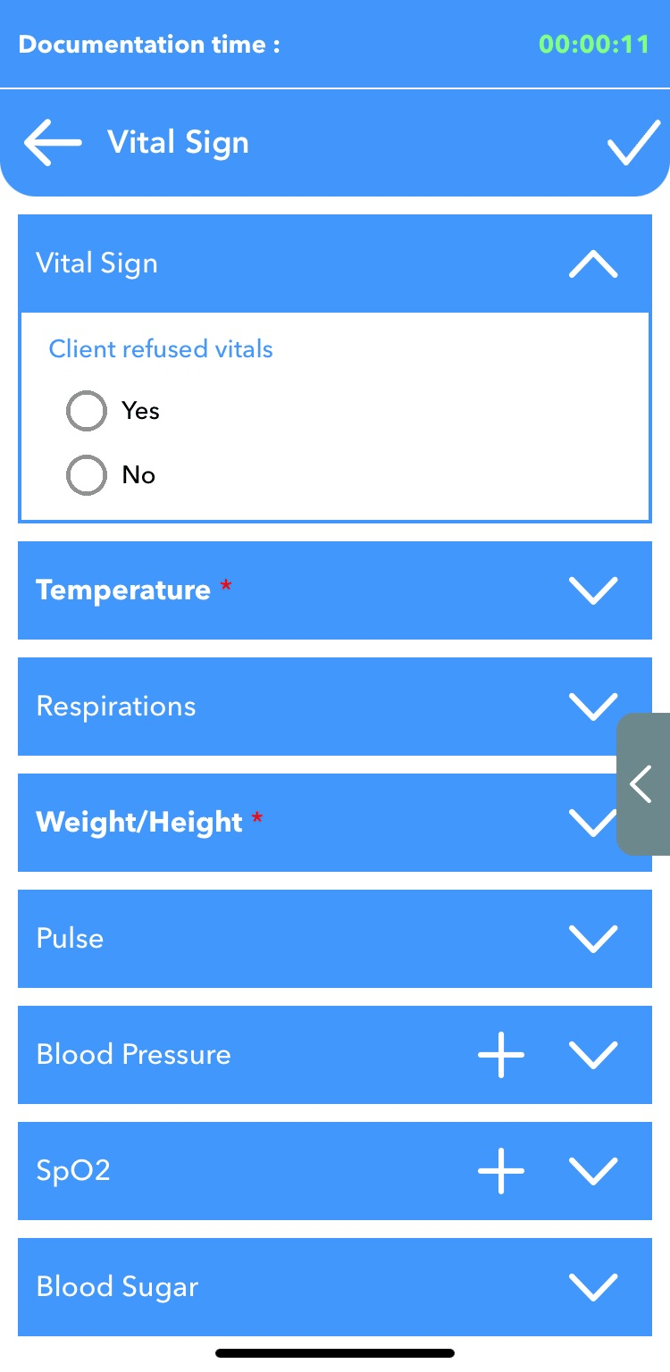
Task: Expand the SpO2 section chevron
Action: [x=593, y=1171]
